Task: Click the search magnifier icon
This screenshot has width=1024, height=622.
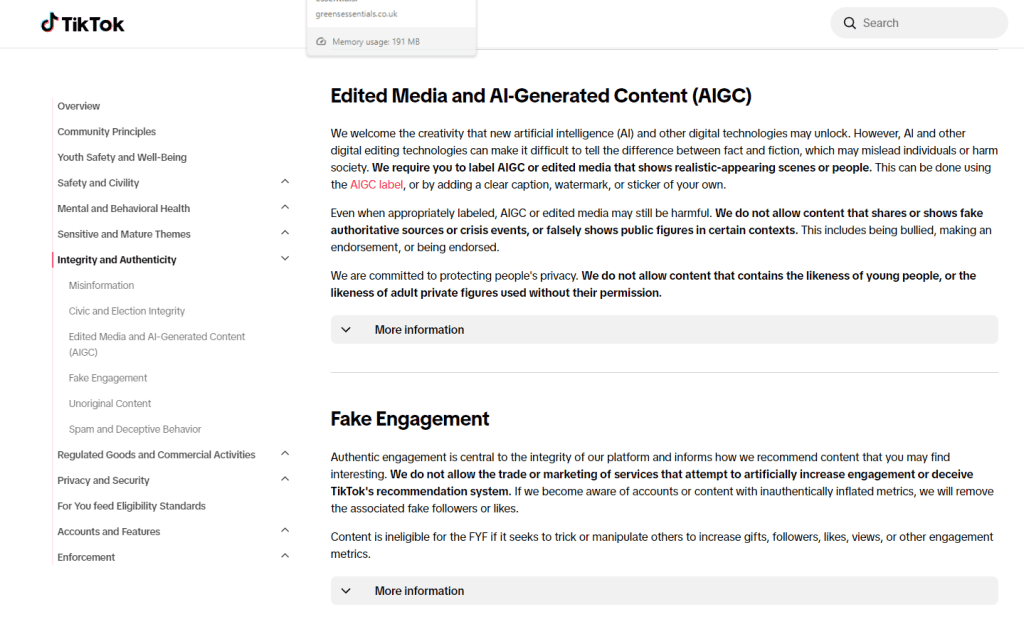Action: (x=849, y=23)
